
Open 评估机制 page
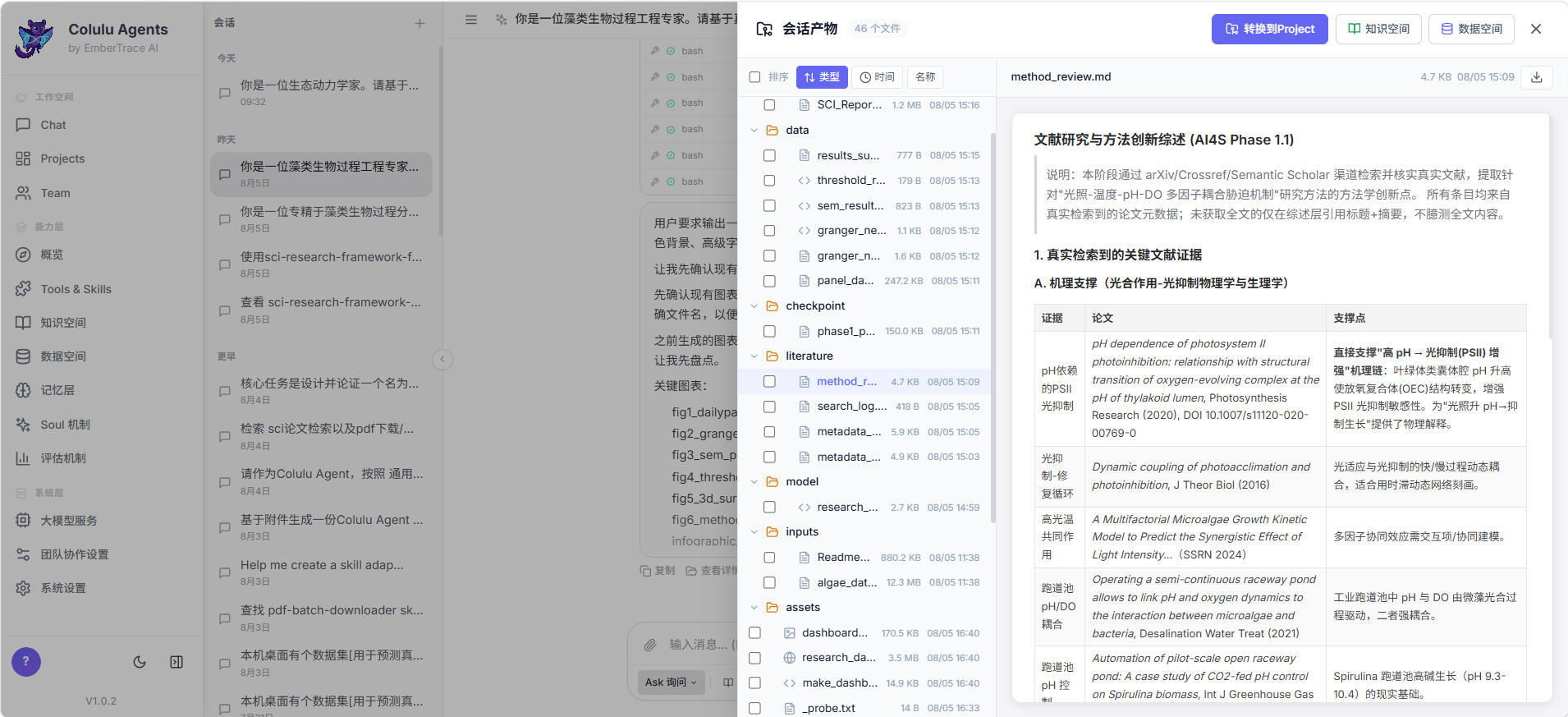point(63,458)
